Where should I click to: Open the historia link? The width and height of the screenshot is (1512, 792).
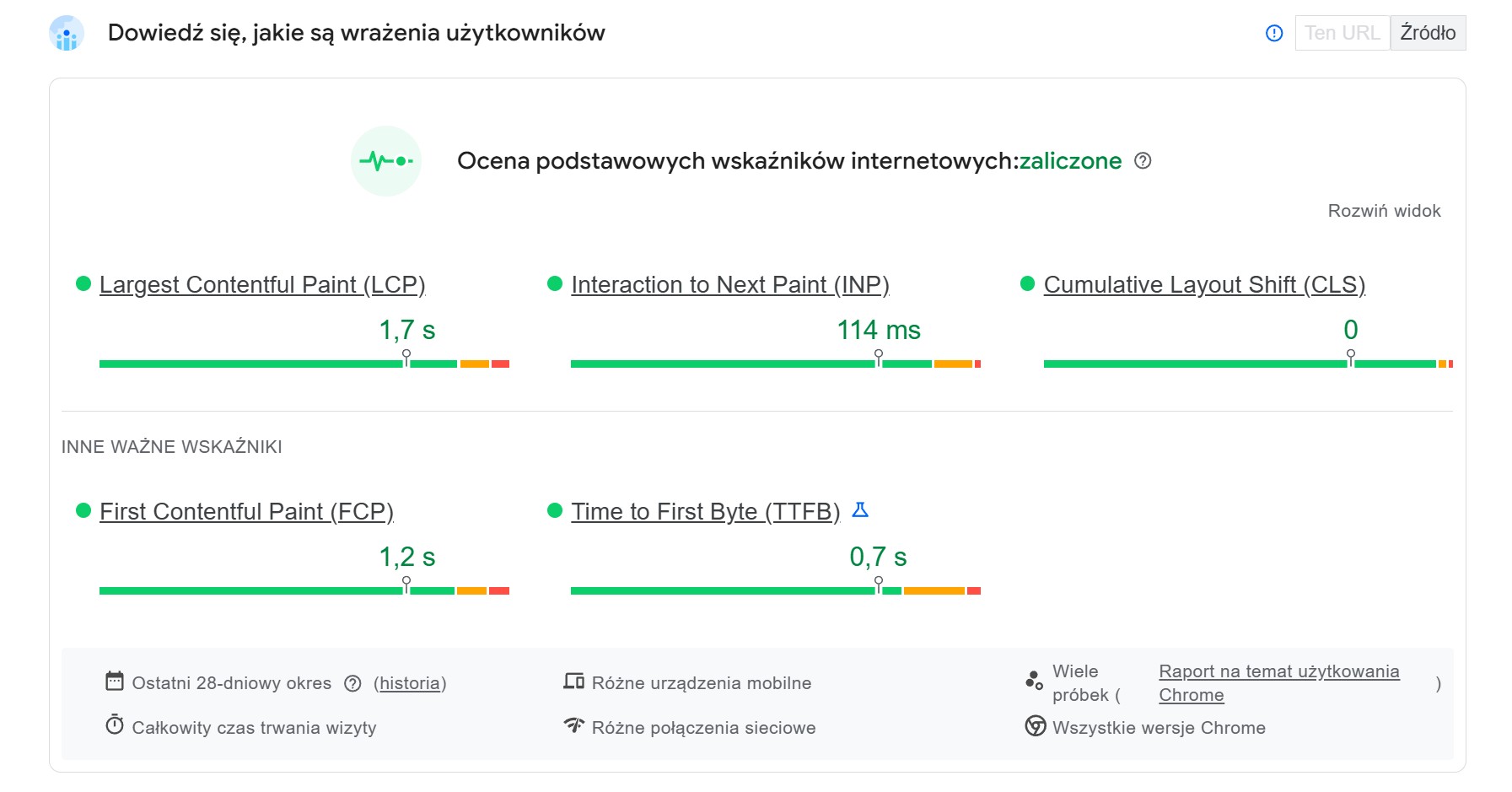point(410,683)
